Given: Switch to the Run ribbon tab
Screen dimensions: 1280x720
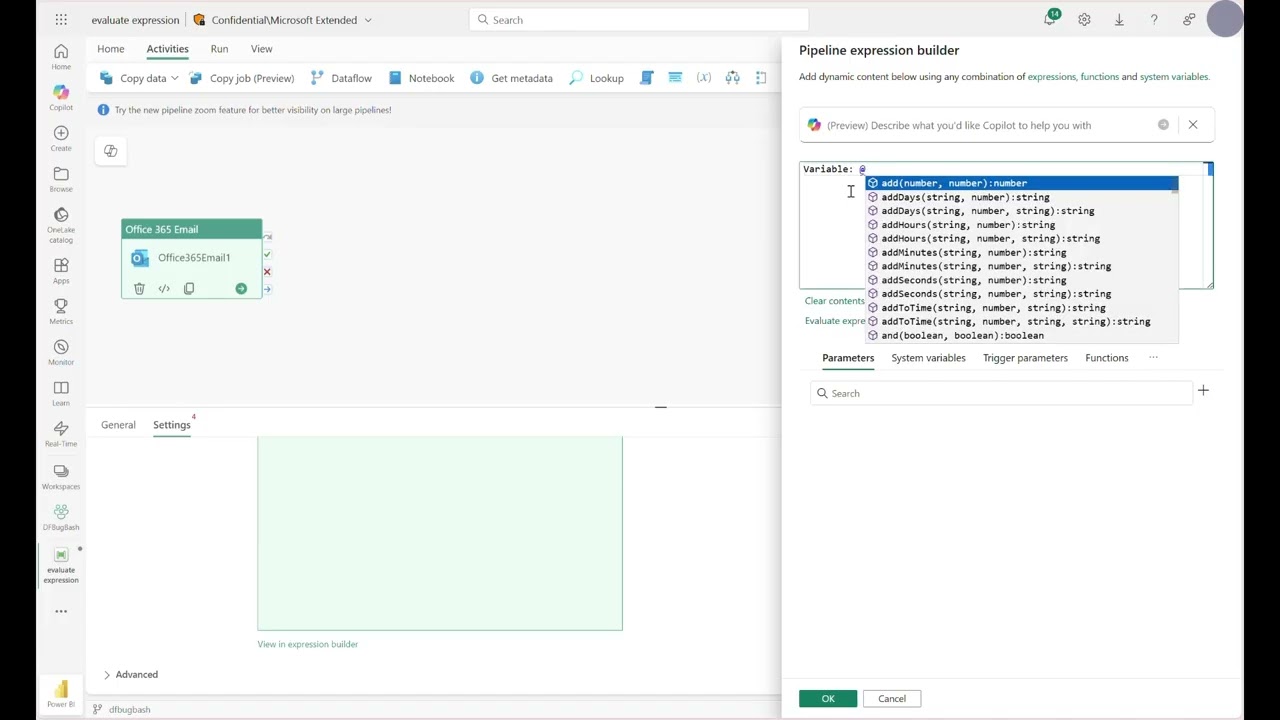Looking at the screenshot, I should point(219,48).
